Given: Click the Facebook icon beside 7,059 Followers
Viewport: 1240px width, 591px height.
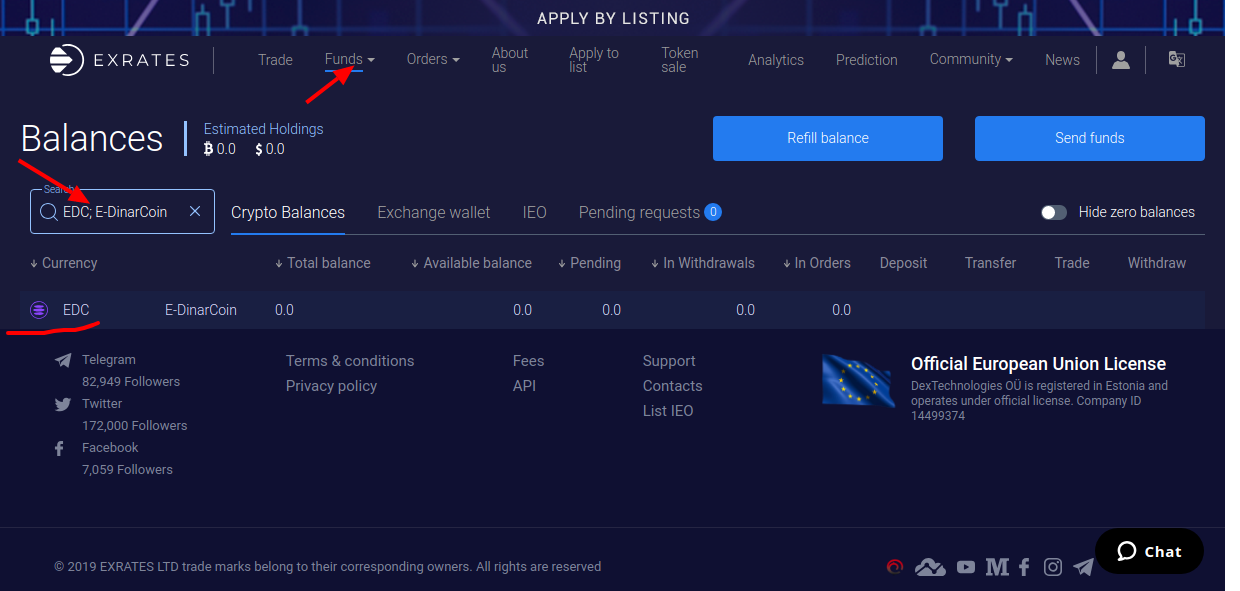Looking at the screenshot, I should pos(60,448).
